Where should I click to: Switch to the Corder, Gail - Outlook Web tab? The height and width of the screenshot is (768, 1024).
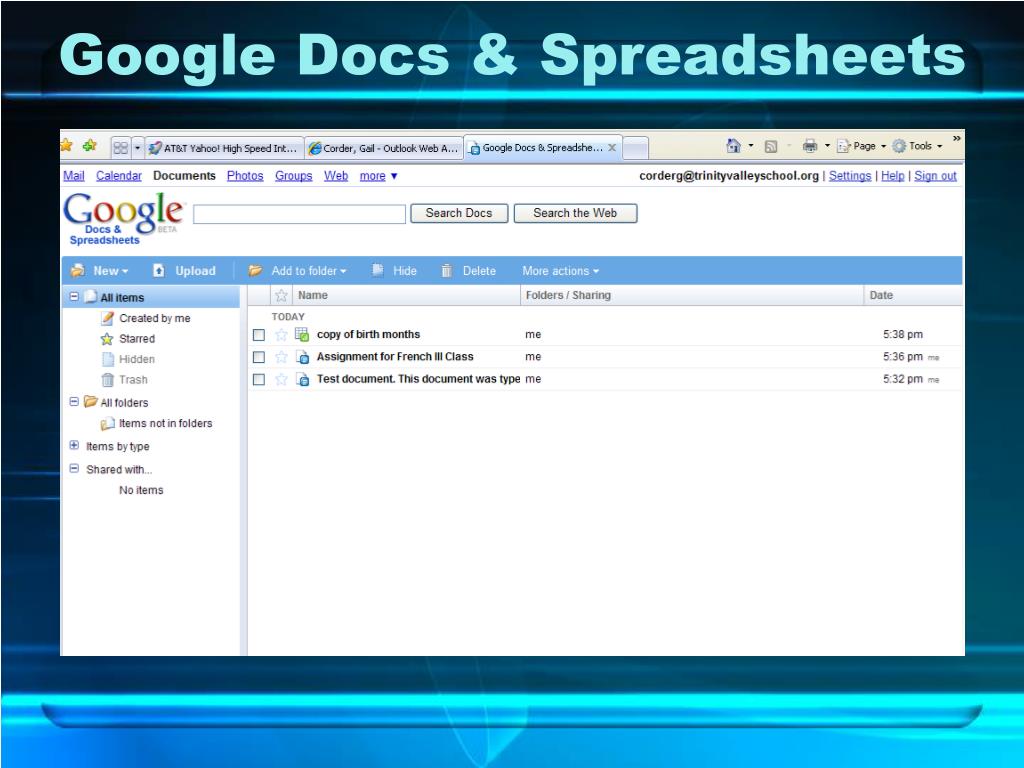tap(384, 148)
